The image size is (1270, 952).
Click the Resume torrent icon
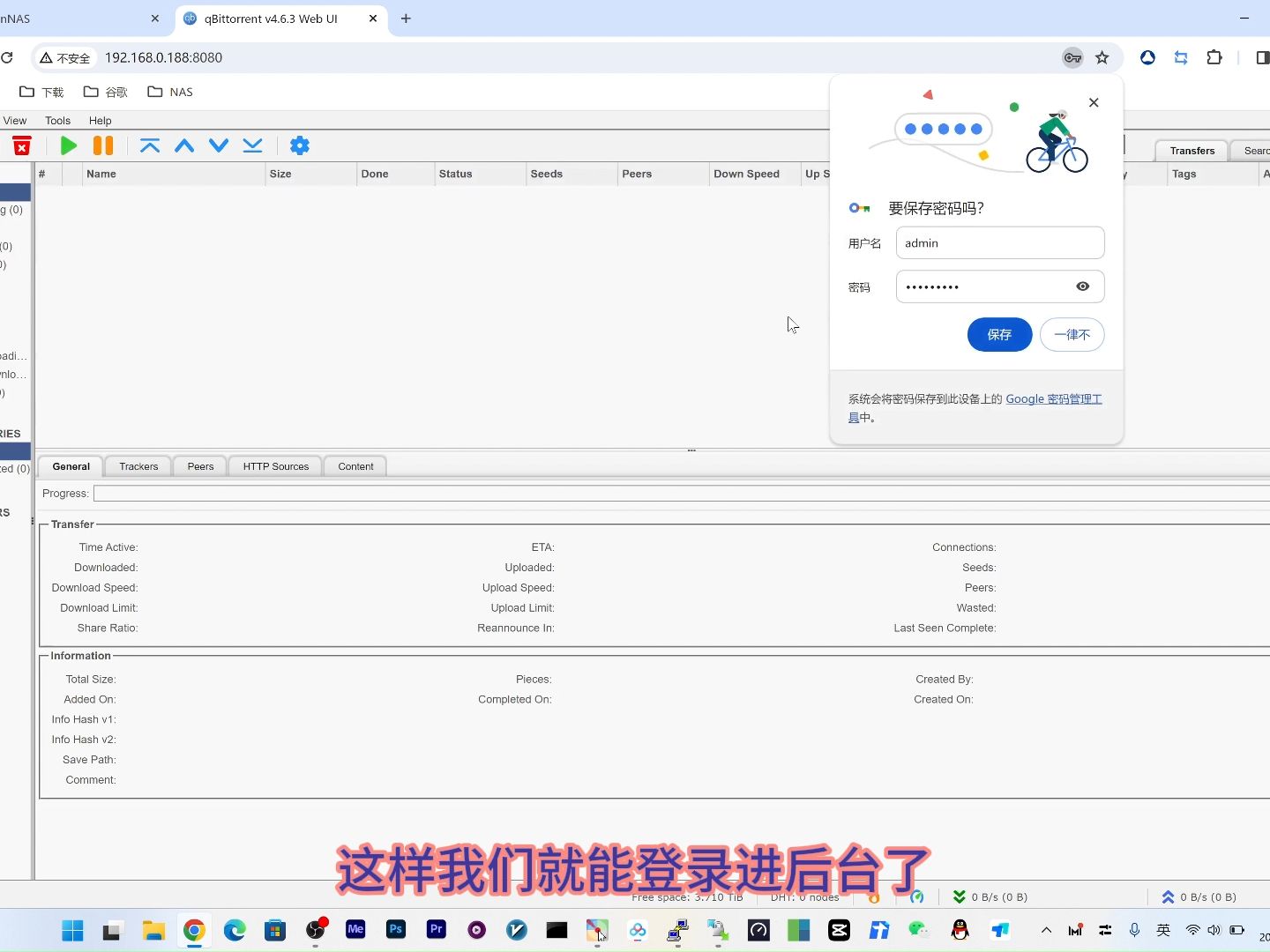click(x=69, y=145)
